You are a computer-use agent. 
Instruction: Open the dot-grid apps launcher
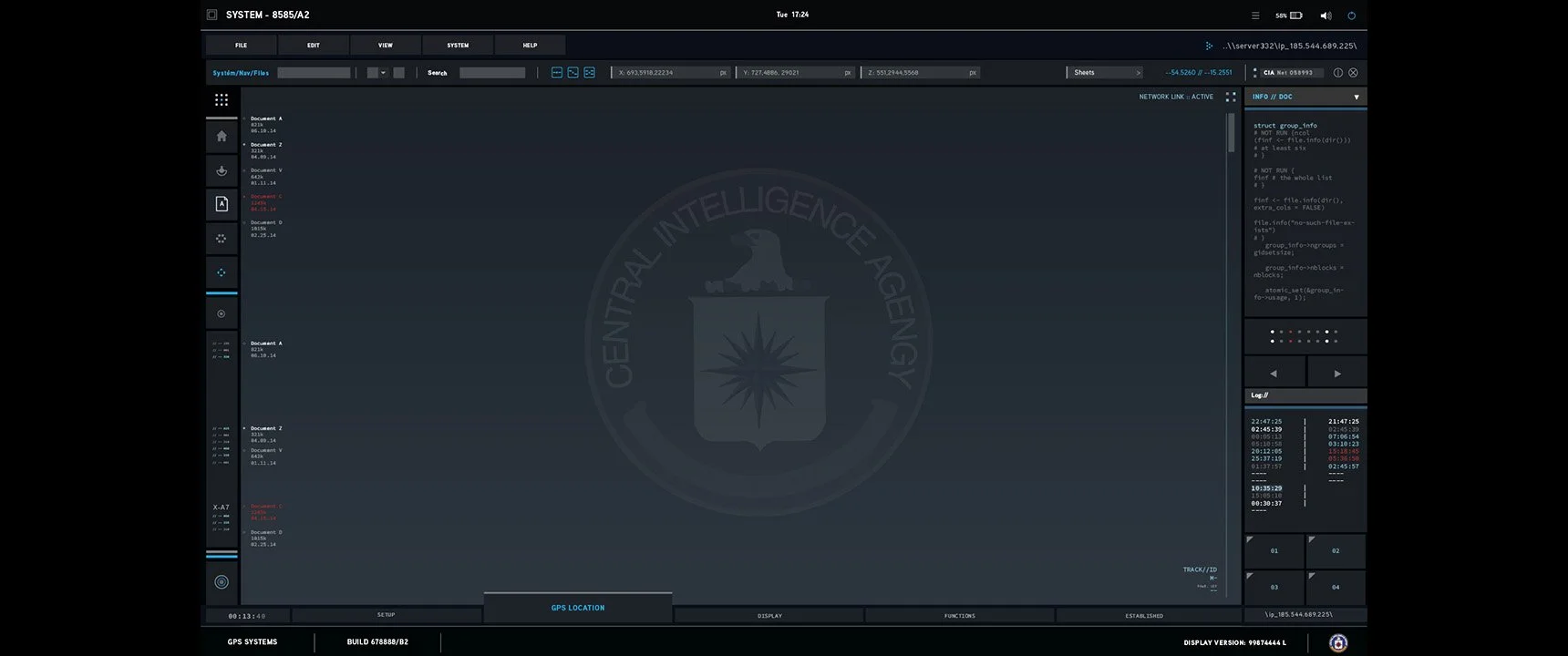[x=222, y=99]
